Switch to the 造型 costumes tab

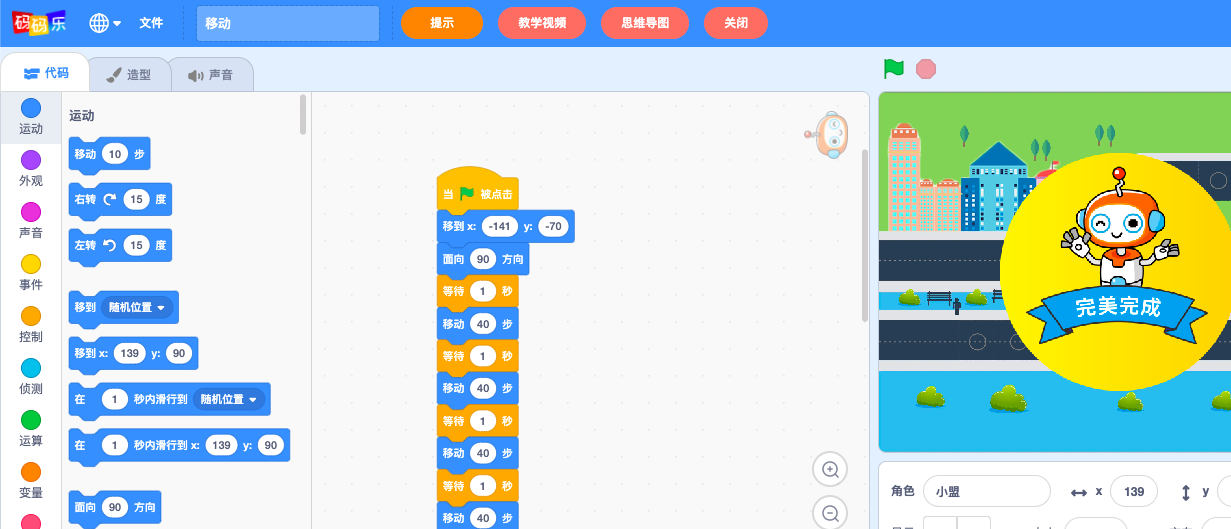[x=129, y=75]
